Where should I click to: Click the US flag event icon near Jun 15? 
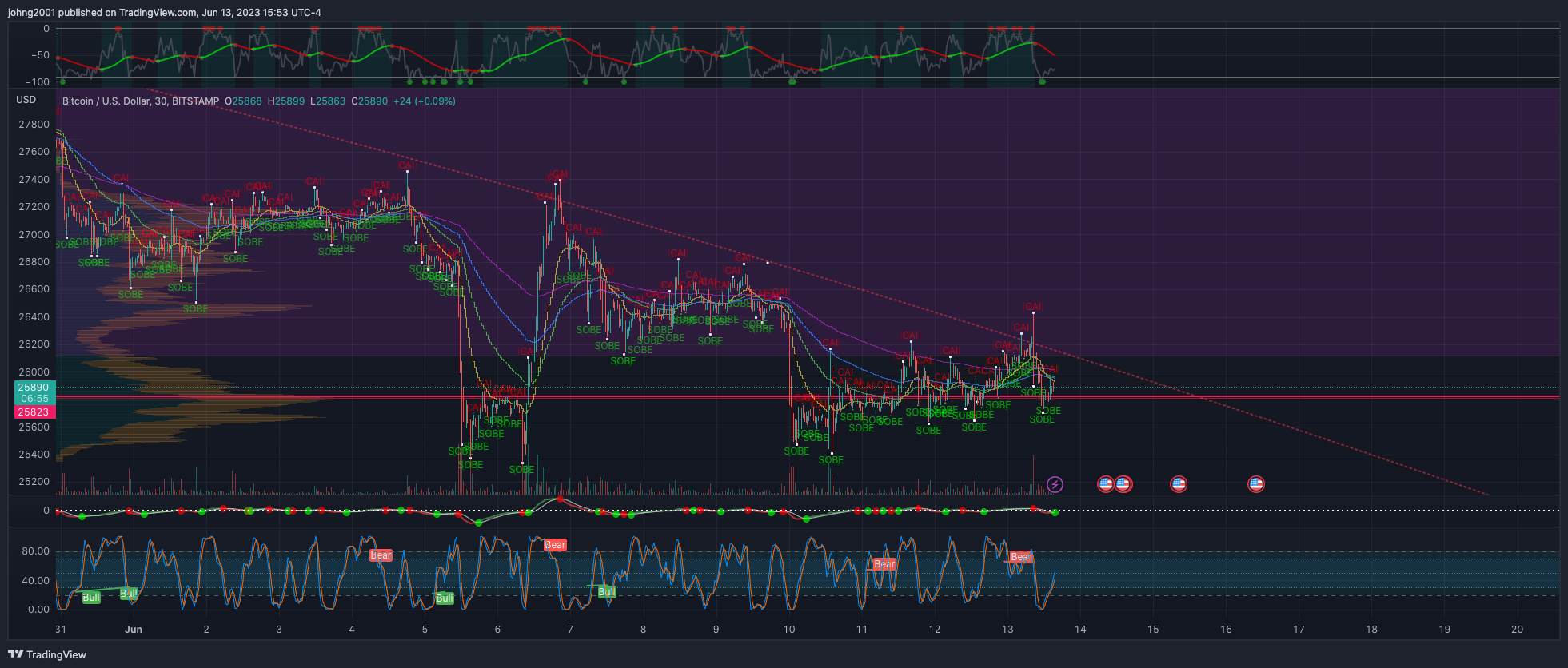pyautogui.click(x=1178, y=484)
